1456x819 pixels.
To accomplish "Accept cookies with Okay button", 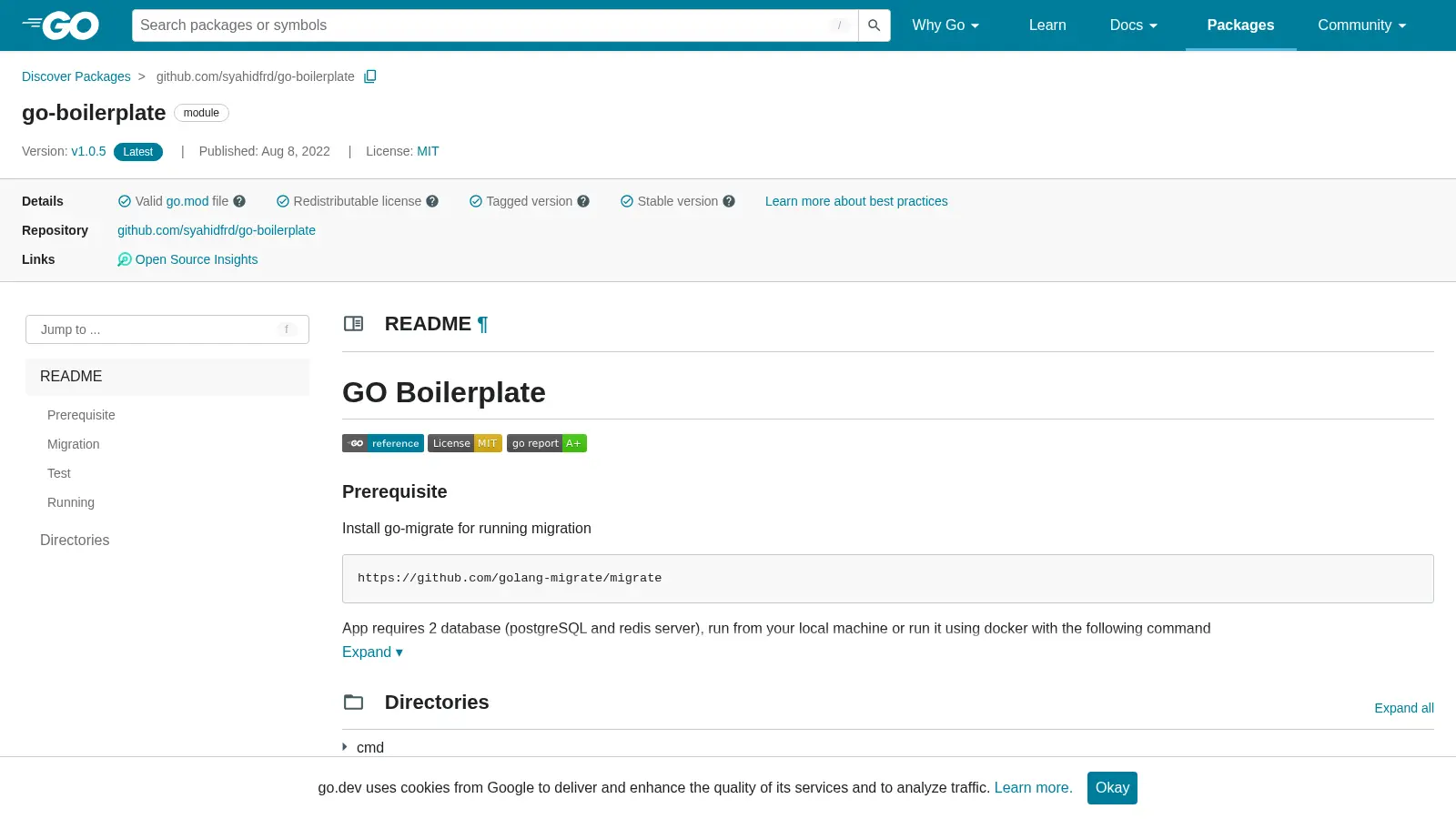I will click(1112, 788).
